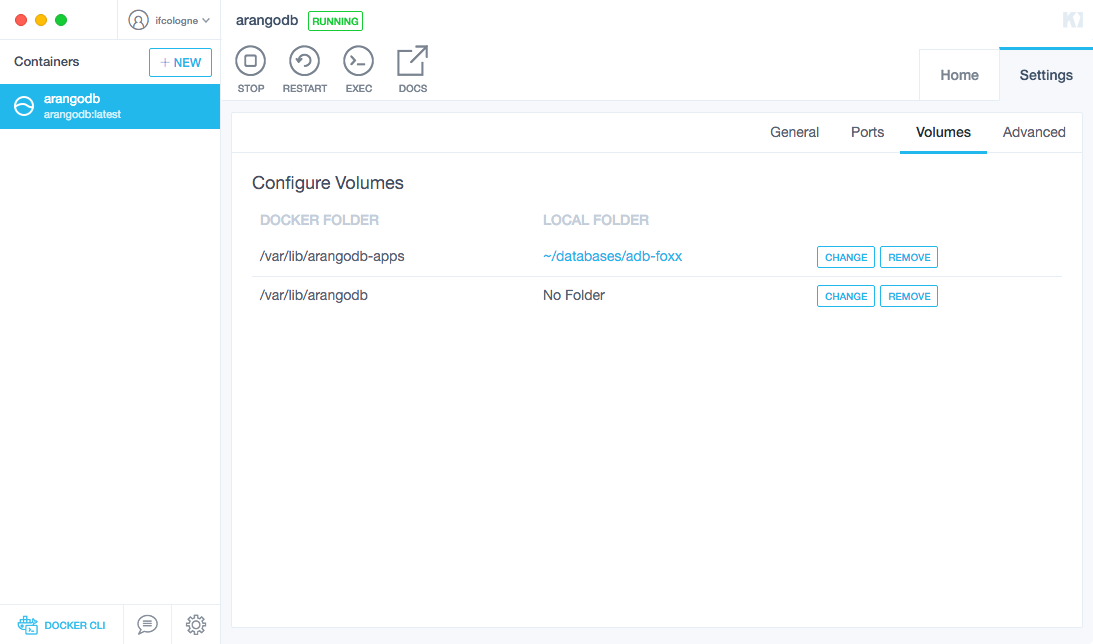
Task: Select the Settings tab
Action: click(x=1045, y=75)
